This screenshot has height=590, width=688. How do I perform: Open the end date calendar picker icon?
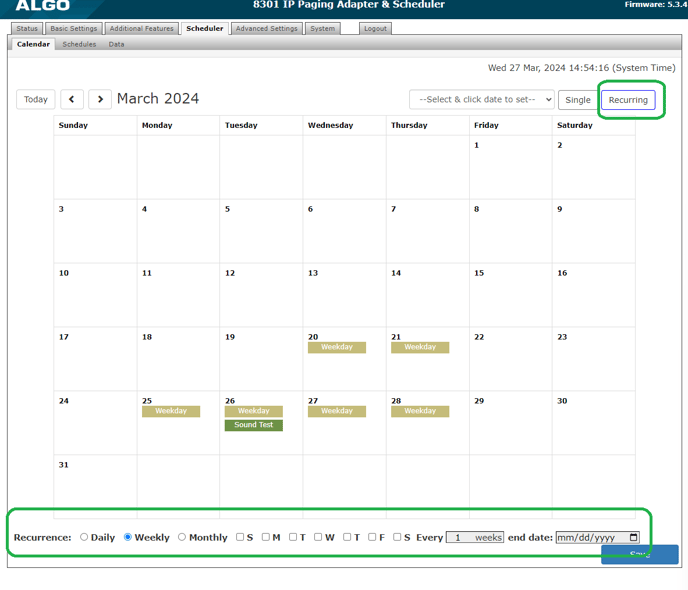(633, 537)
